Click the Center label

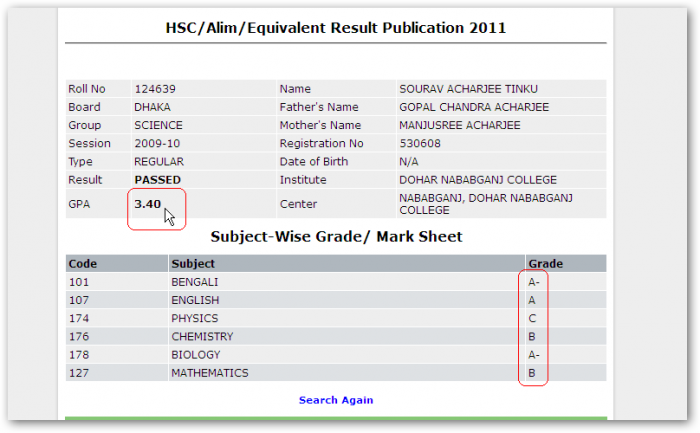(x=298, y=204)
